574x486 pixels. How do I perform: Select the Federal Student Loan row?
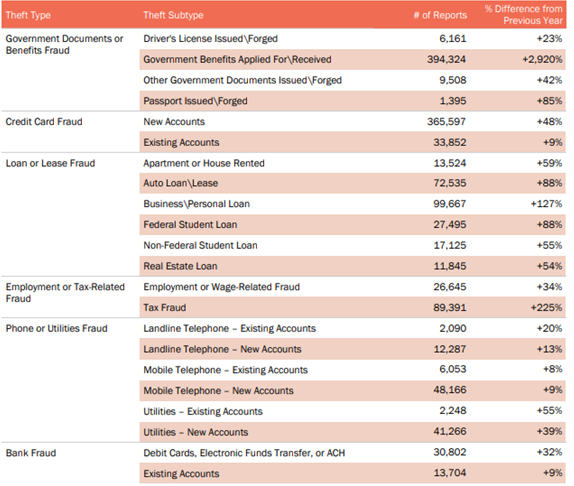(353, 225)
